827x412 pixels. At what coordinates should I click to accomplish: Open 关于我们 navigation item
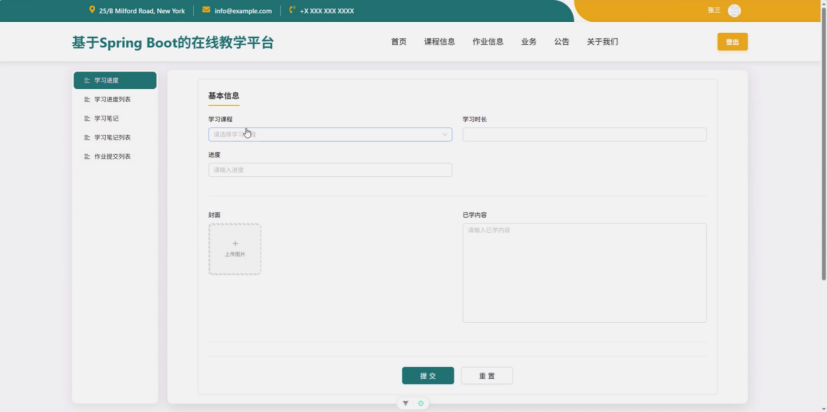coord(602,42)
